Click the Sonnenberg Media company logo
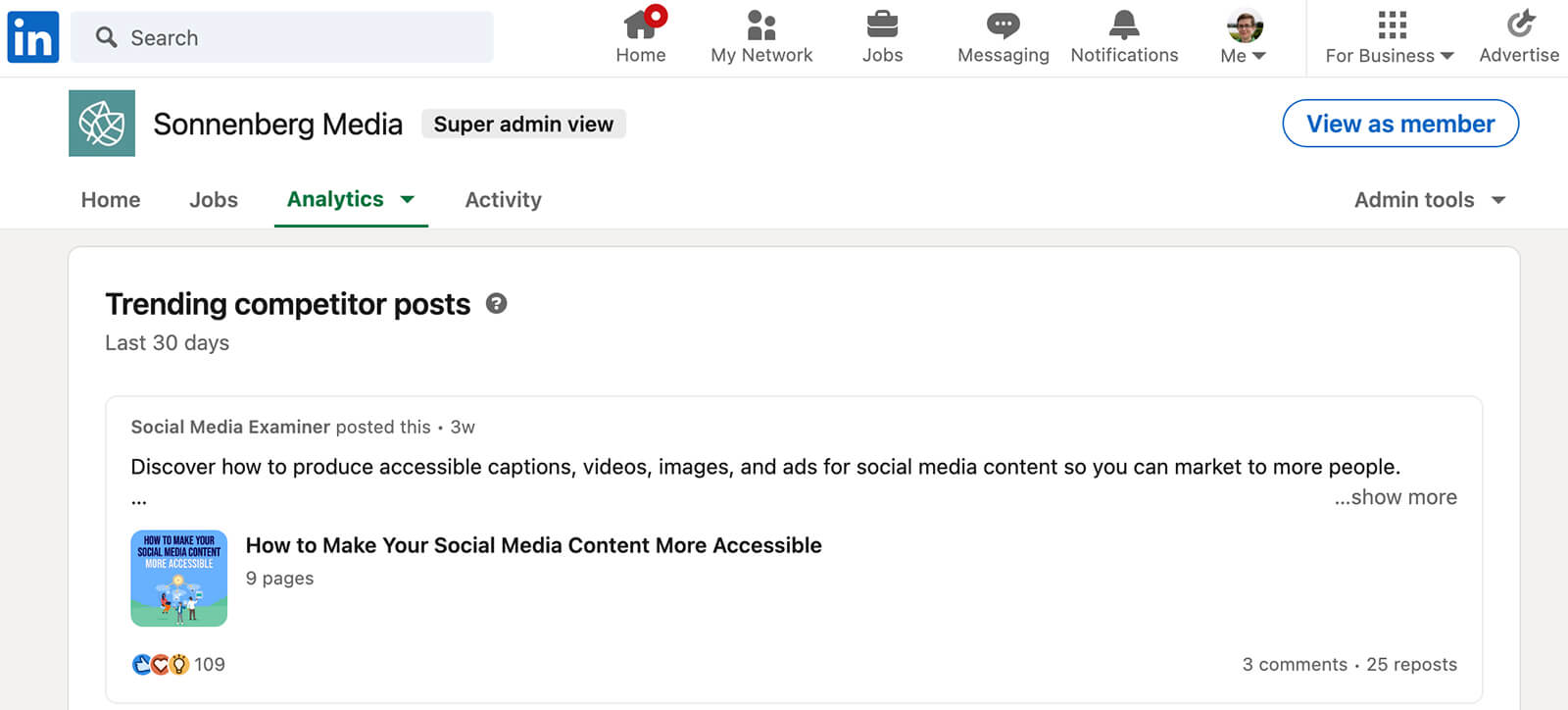1568x710 pixels. [102, 124]
